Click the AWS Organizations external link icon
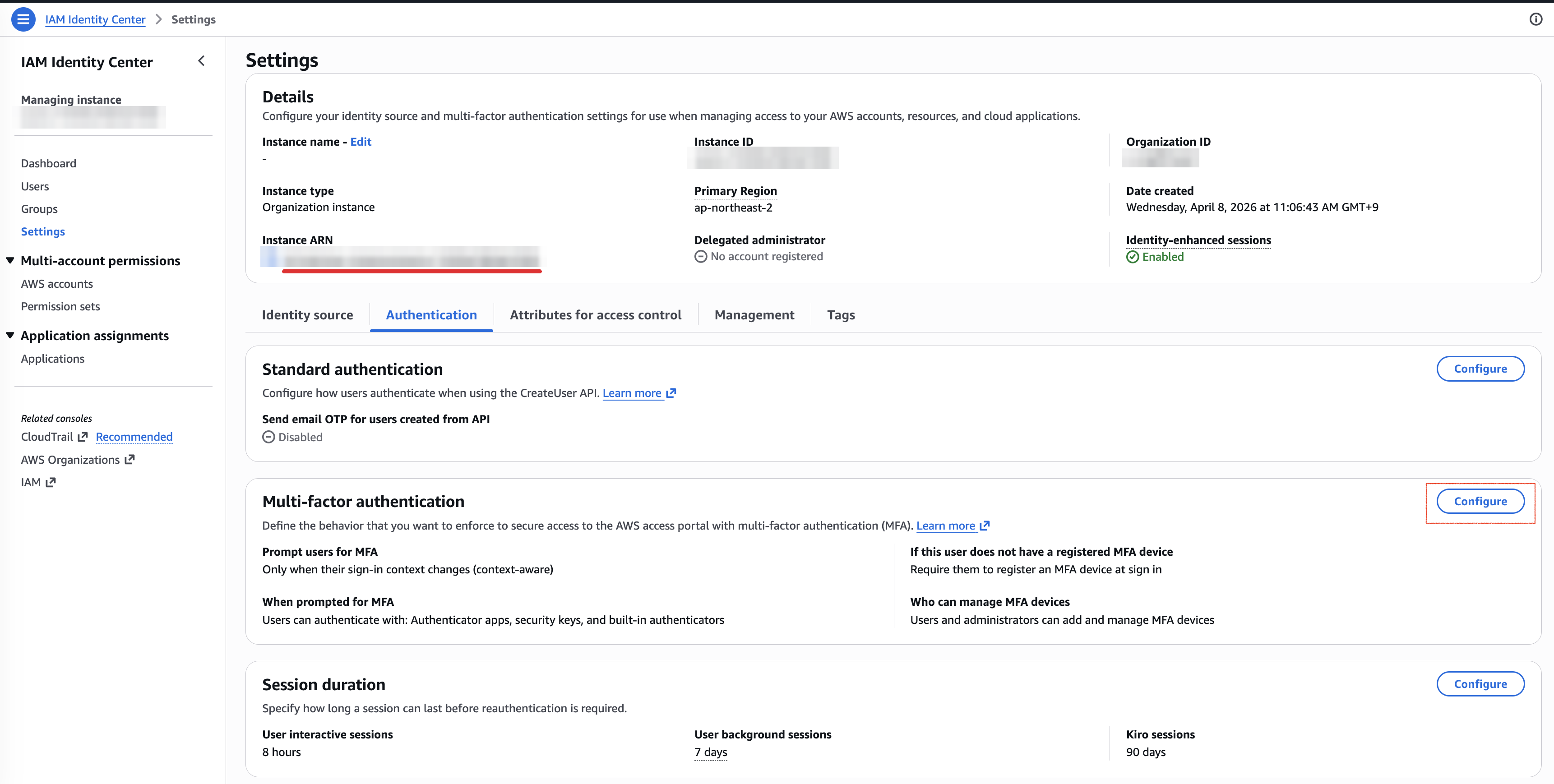Screen dimensions: 1554x784 129,460
